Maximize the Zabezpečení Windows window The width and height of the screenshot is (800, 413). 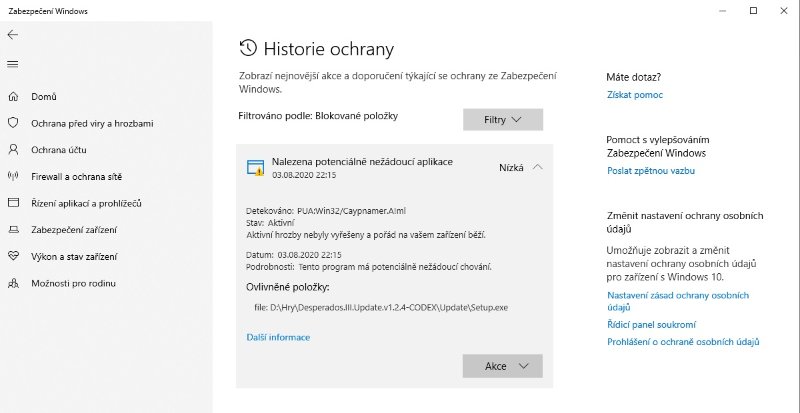pos(753,11)
